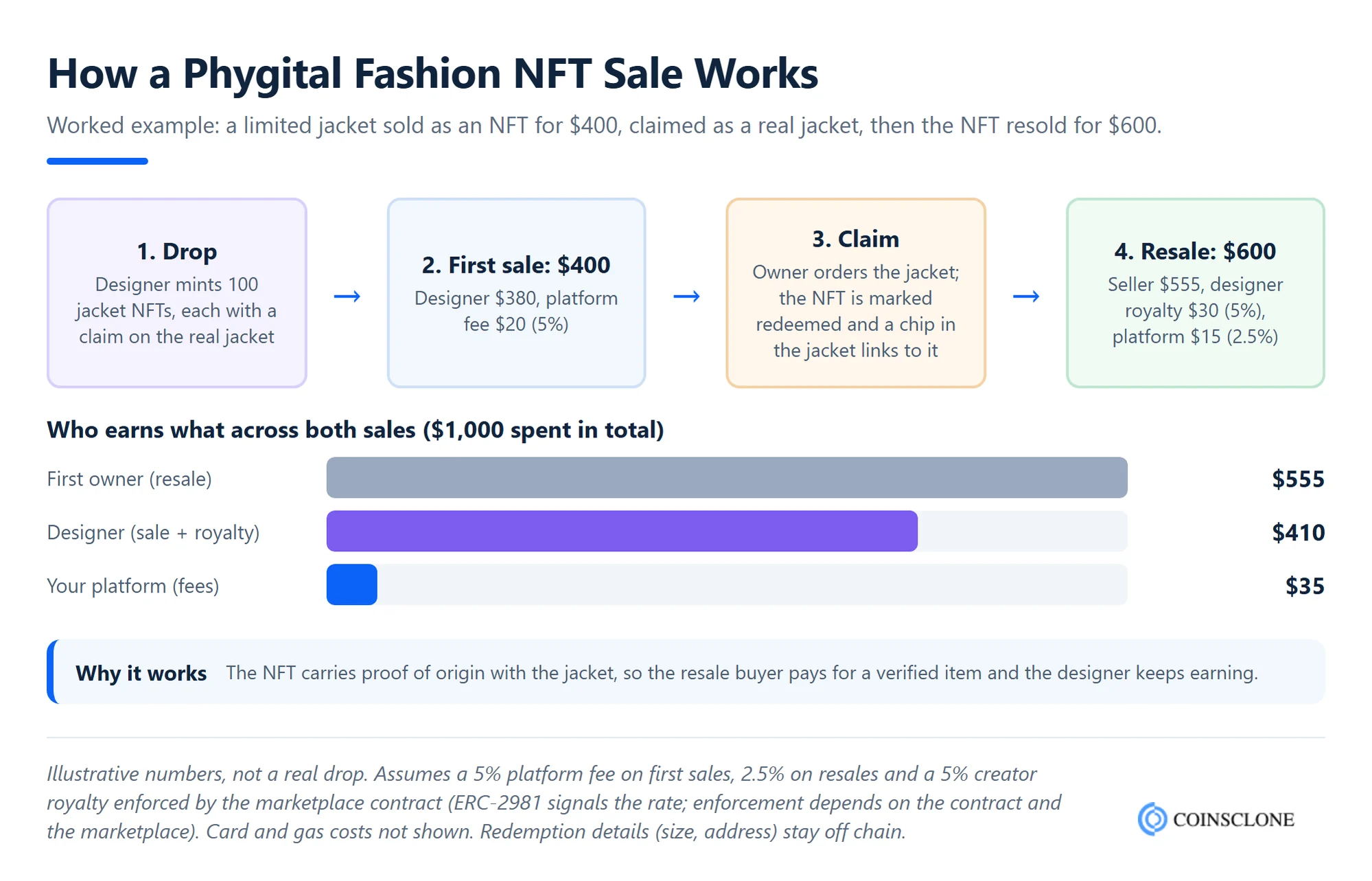
Task: Select the "4. Resale: $600" heading
Action: tap(1195, 251)
